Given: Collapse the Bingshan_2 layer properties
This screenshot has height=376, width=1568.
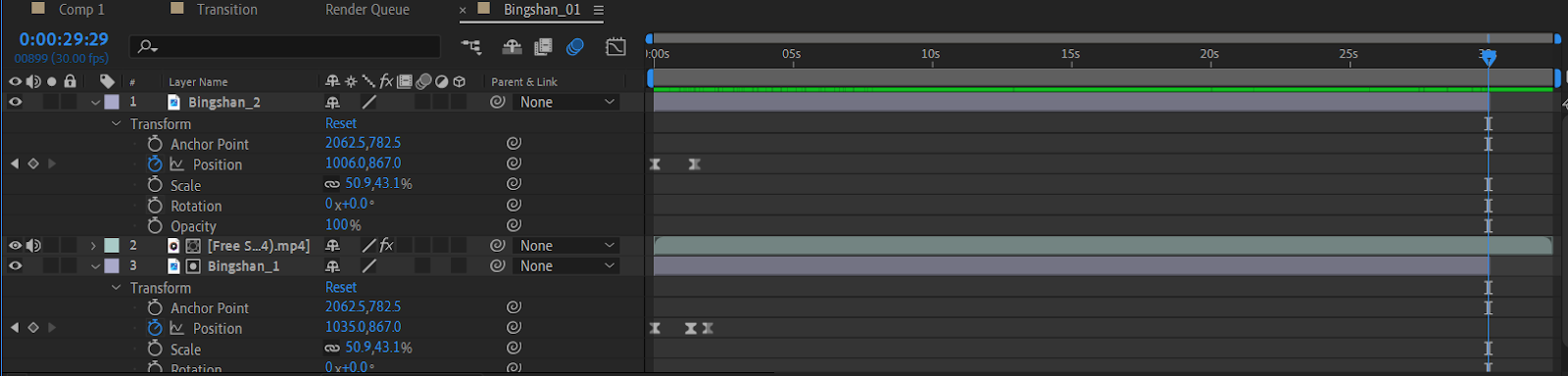Looking at the screenshot, I should coord(95,102).
